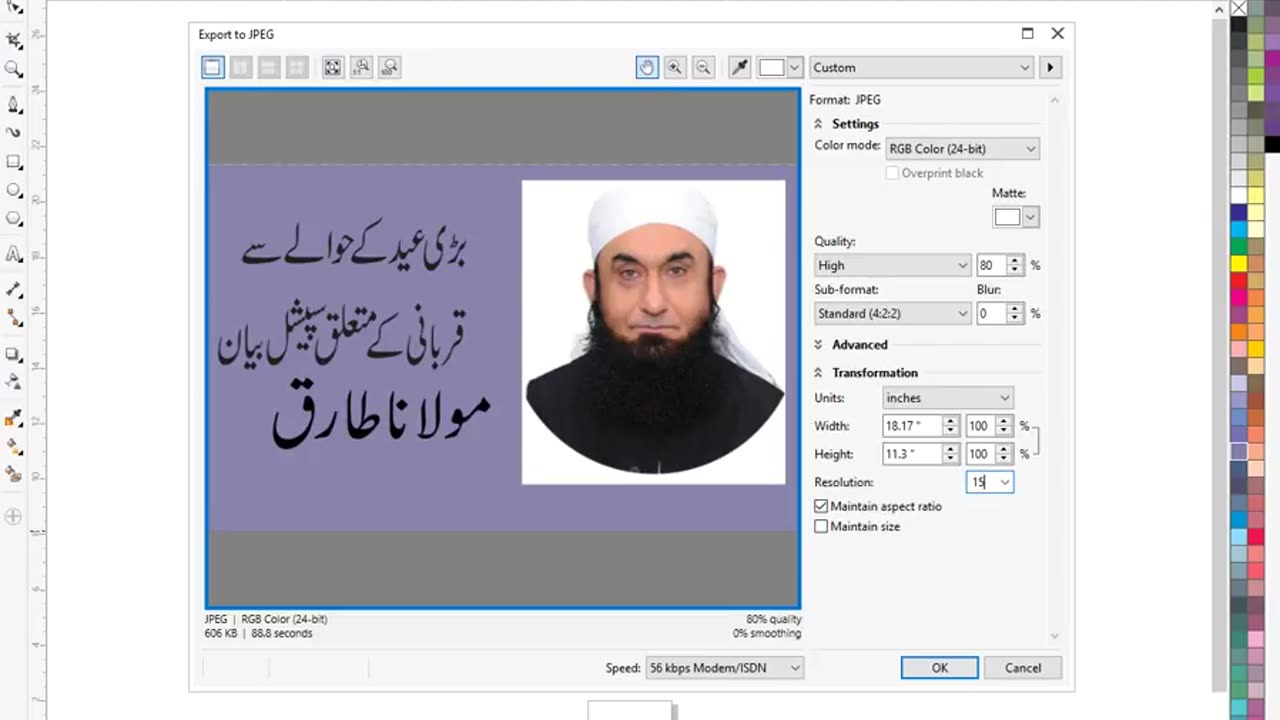The width and height of the screenshot is (1280, 720).
Task: Select the Zoom tool in toolbox
Action: point(14,69)
